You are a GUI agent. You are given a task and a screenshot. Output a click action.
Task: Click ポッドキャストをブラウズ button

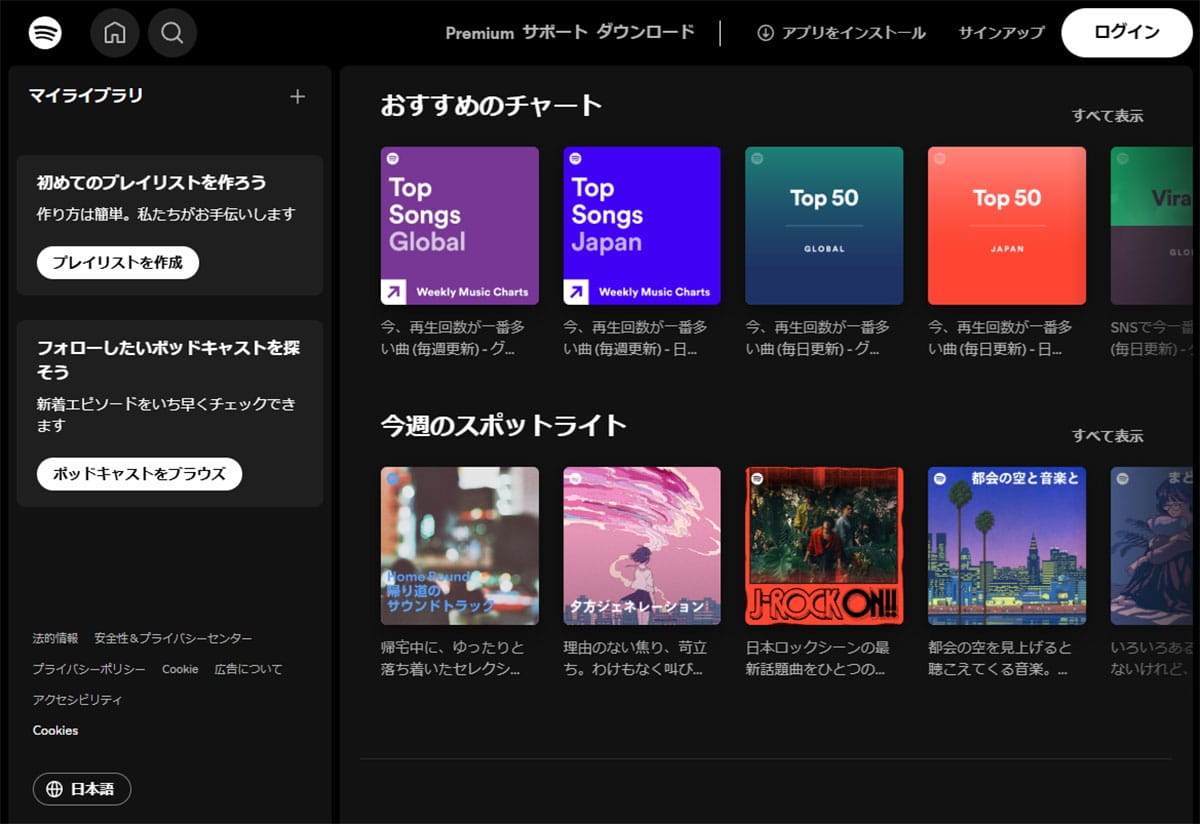(x=139, y=474)
